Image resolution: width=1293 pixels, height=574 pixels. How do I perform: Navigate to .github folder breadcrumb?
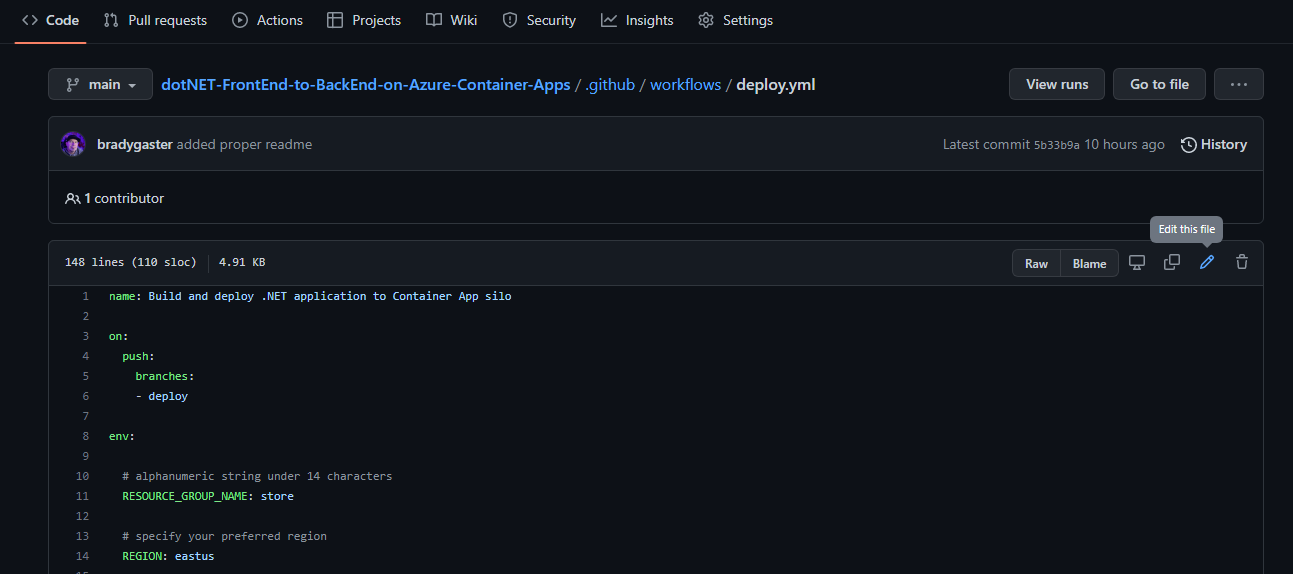[x=610, y=85]
